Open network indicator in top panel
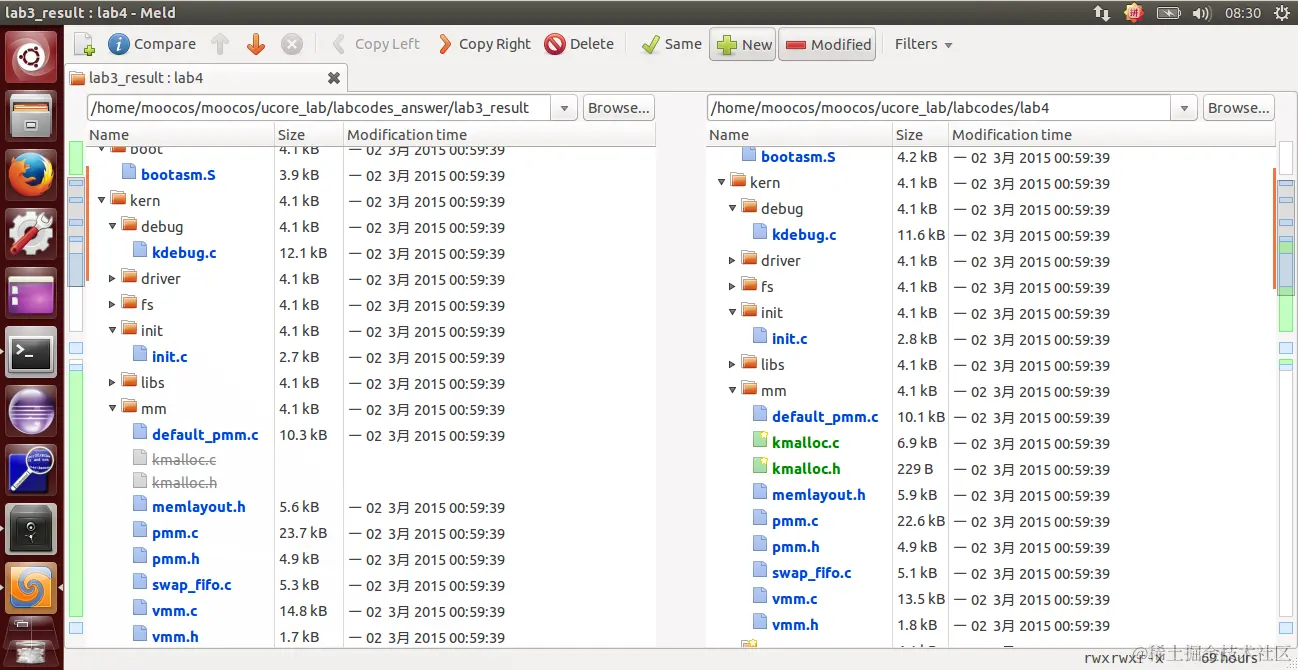Viewport: 1298px width, 670px height. [1101, 13]
